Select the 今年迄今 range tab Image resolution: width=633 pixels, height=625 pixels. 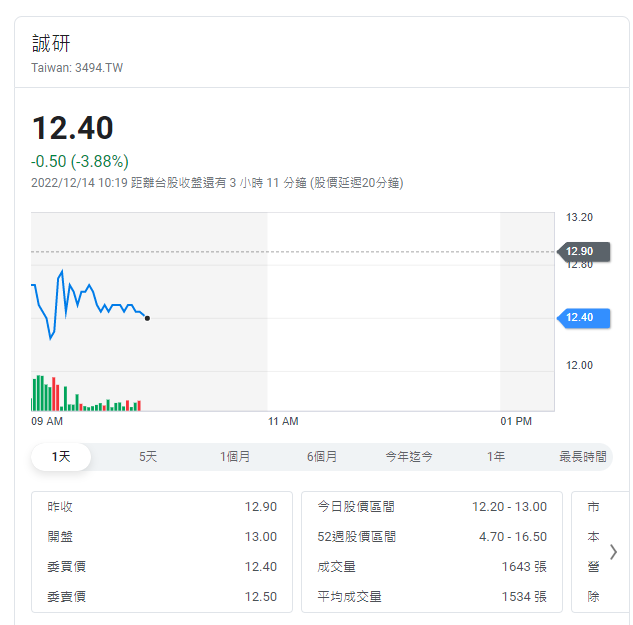click(409, 457)
